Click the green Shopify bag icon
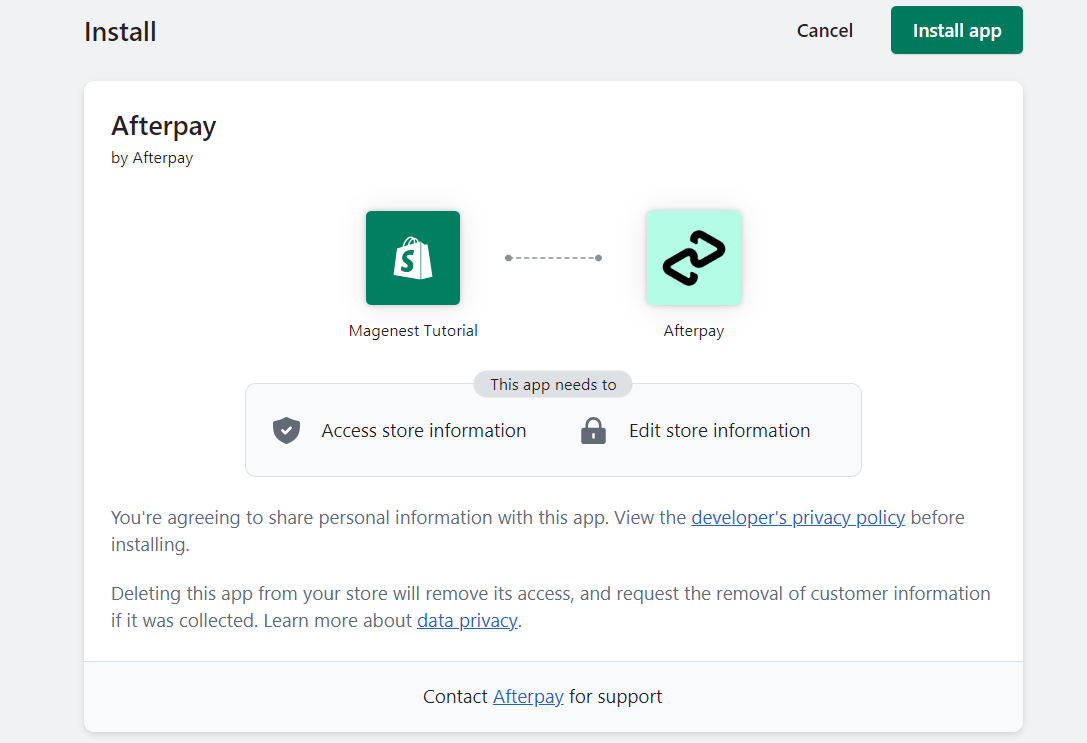This screenshot has height=743, width=1087. tap(413, 257)
